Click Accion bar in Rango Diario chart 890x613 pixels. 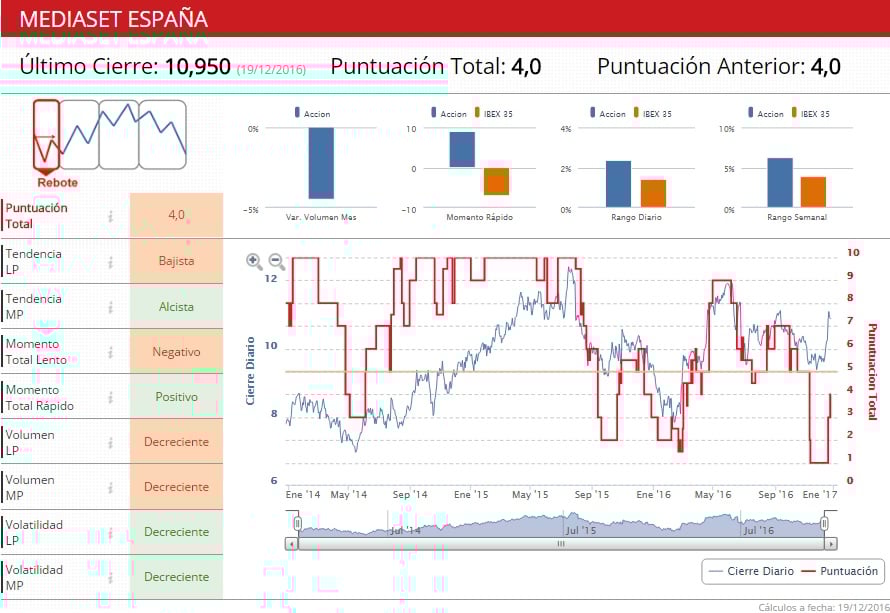pyautogui.click(x=618, y=184)
